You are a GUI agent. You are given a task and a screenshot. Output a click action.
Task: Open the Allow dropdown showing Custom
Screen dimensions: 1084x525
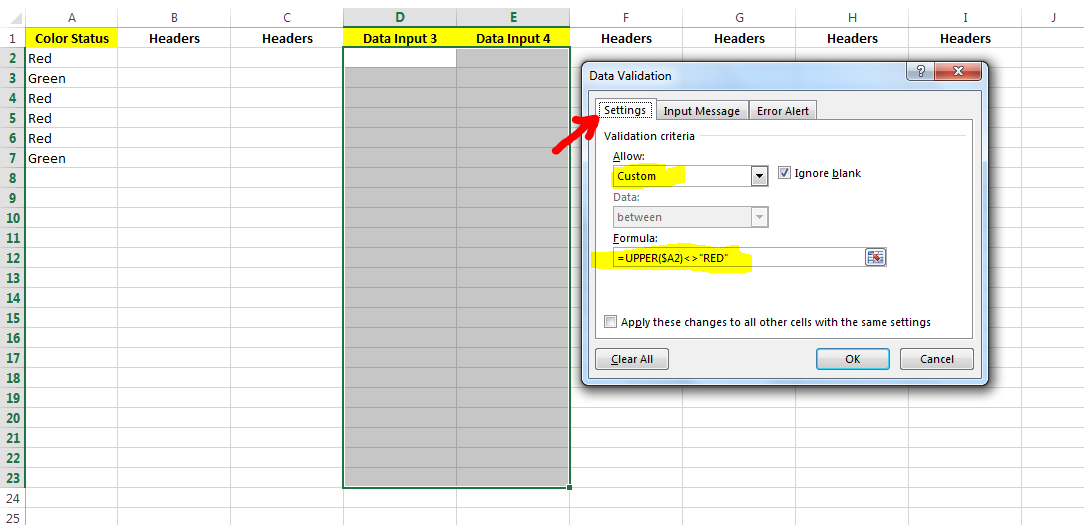[x=760, y=176]
